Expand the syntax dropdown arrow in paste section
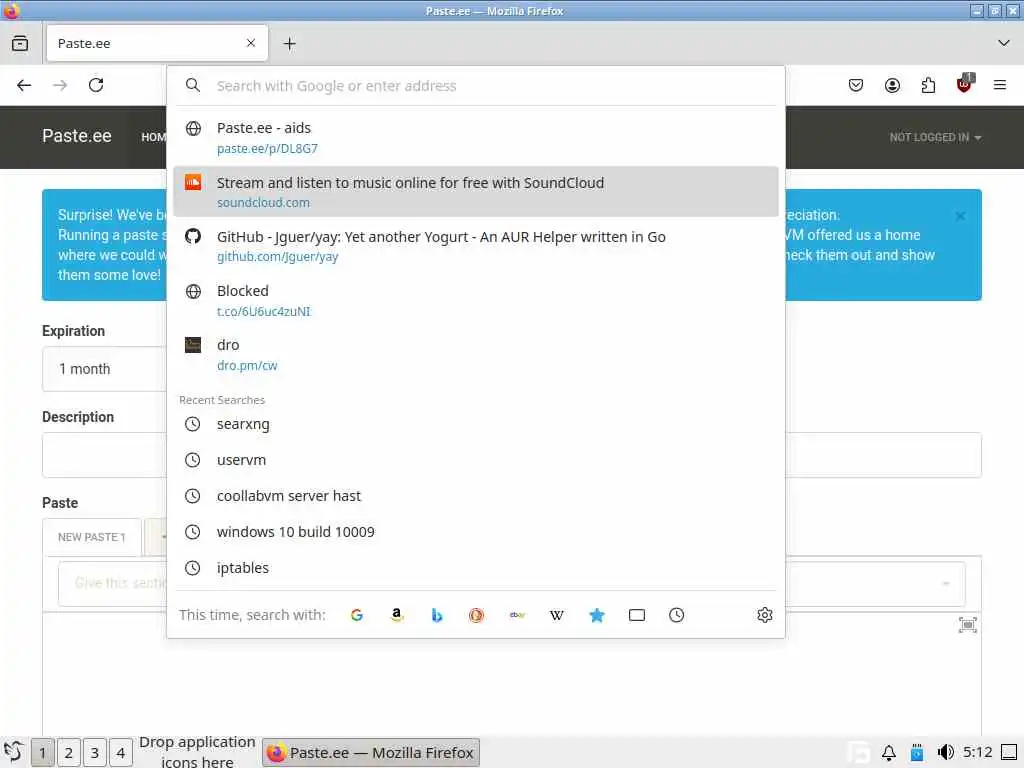Screen dimensions: 1024x768 coord(946,584)
